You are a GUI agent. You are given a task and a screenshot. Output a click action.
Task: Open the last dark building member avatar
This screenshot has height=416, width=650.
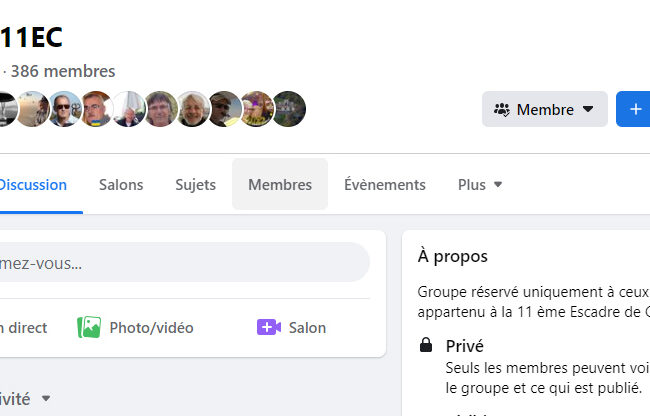click(289, 109)
